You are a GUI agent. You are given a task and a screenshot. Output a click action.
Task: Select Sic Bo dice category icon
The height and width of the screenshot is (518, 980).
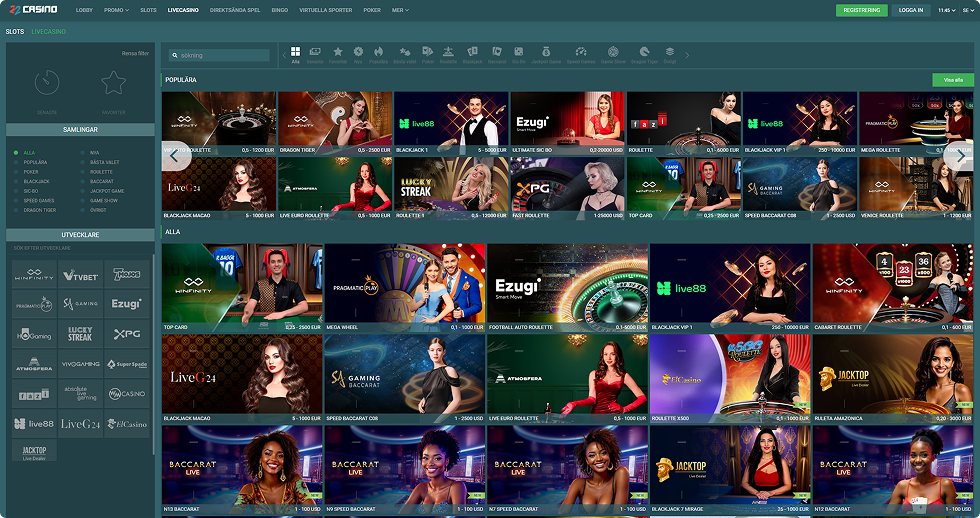519,52
